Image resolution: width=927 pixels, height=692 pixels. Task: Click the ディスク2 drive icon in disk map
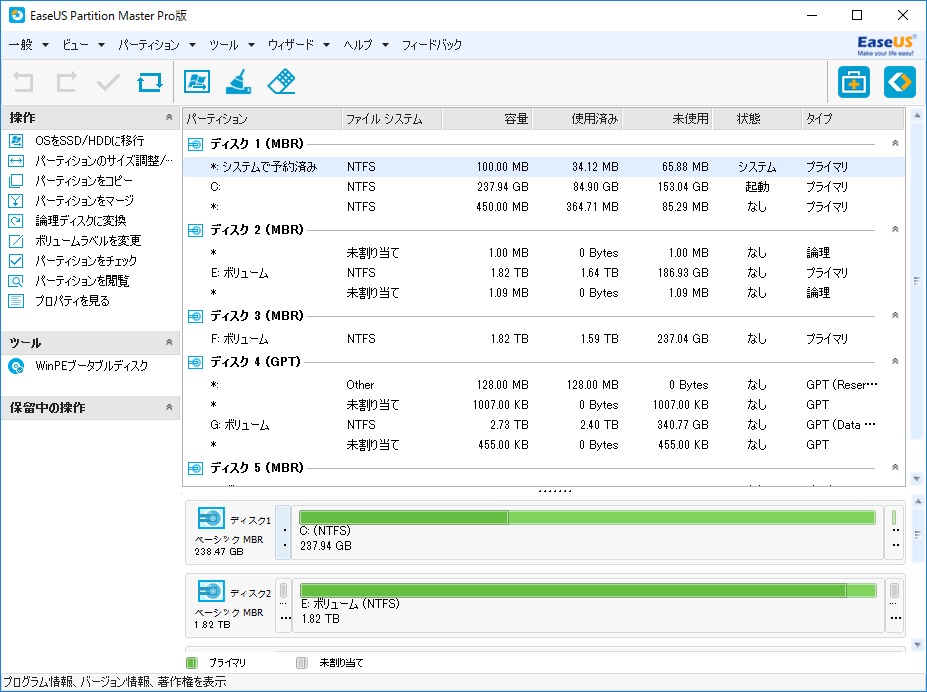(211, 591)
